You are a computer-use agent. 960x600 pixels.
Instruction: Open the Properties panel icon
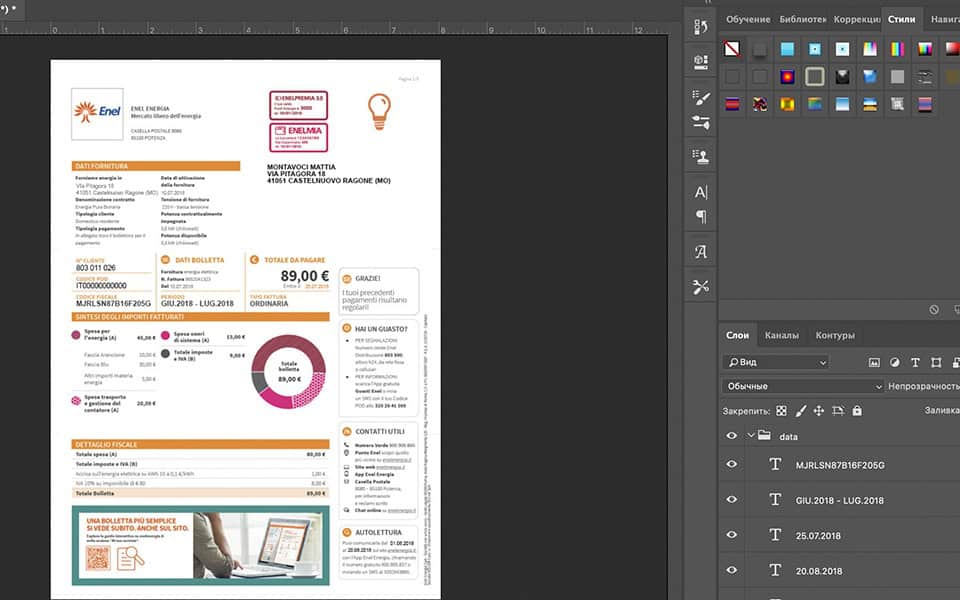pyautogui.click(x=701, y=61)
